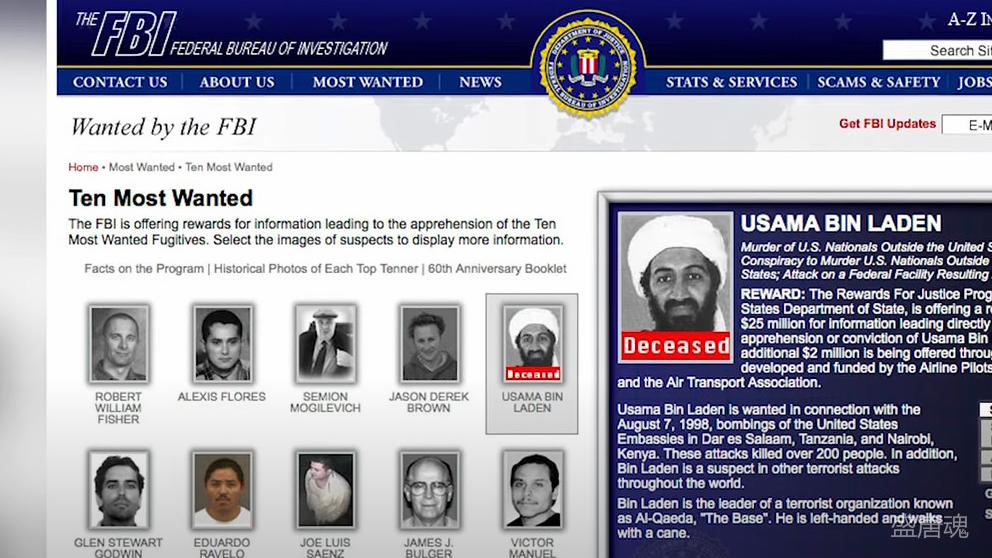
Task: Open Facts on the Program link
Action: 144,269
